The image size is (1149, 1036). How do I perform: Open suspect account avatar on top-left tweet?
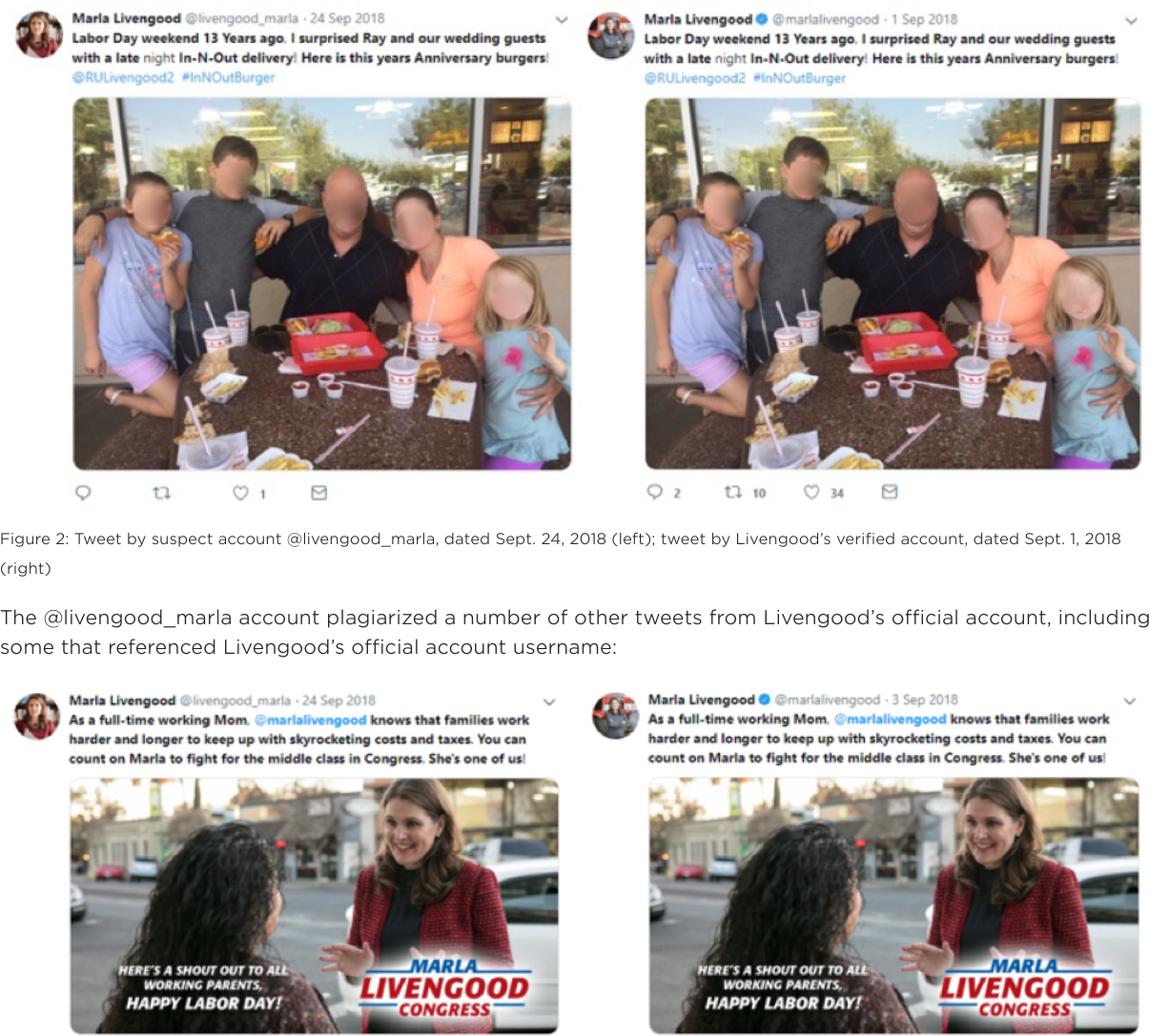tap(39, 35)
